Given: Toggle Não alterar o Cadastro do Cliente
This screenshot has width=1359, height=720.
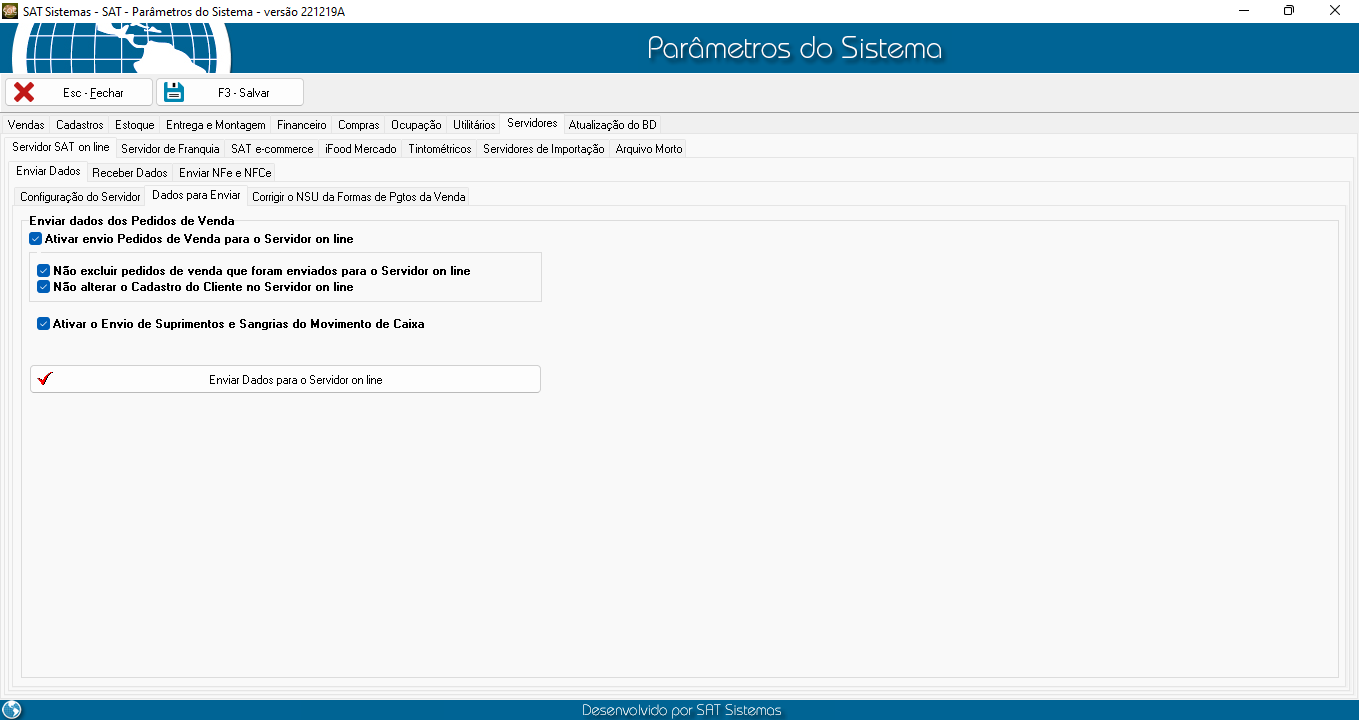Looking at the screenshot, I should click(x=44, y=287).
